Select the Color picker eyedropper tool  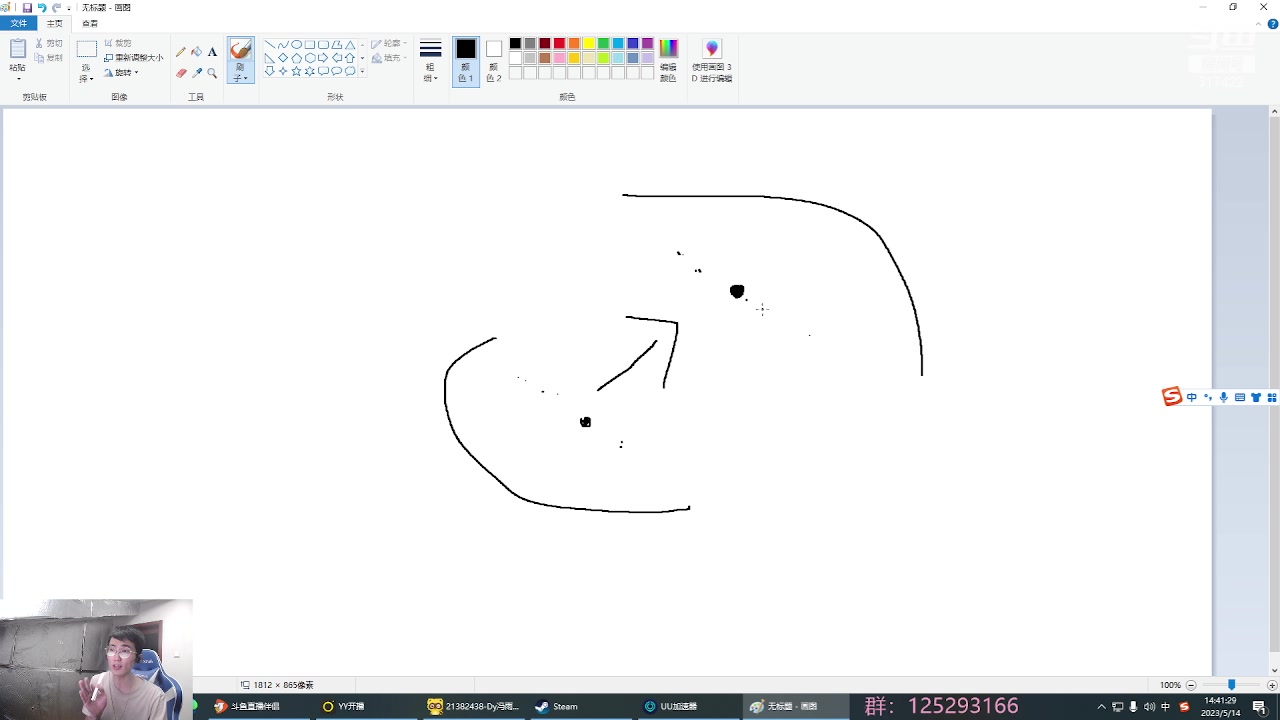click(x=197, y=73)
